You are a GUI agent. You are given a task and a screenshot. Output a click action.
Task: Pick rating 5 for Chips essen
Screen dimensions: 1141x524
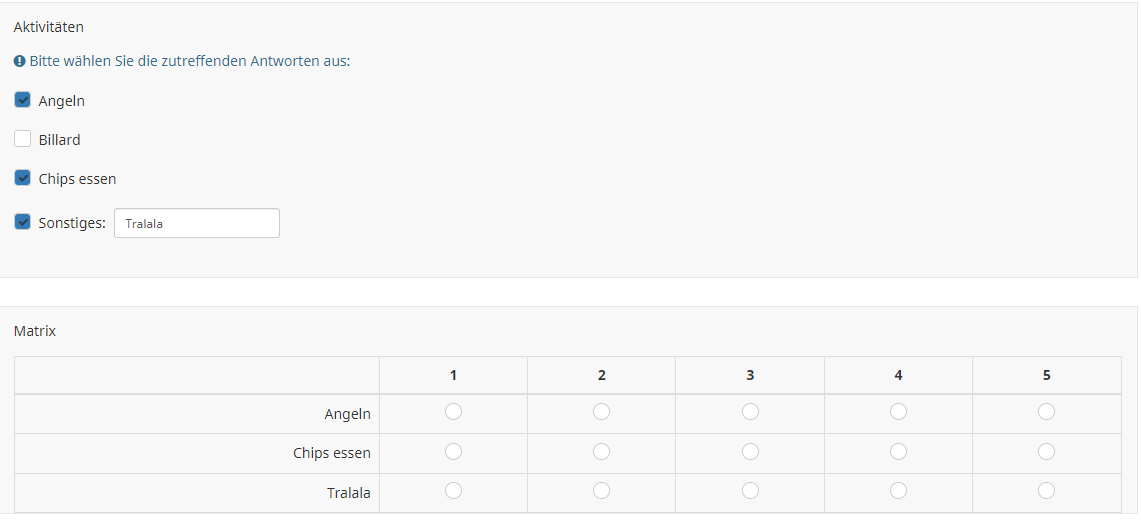[x=1046, y=452]
